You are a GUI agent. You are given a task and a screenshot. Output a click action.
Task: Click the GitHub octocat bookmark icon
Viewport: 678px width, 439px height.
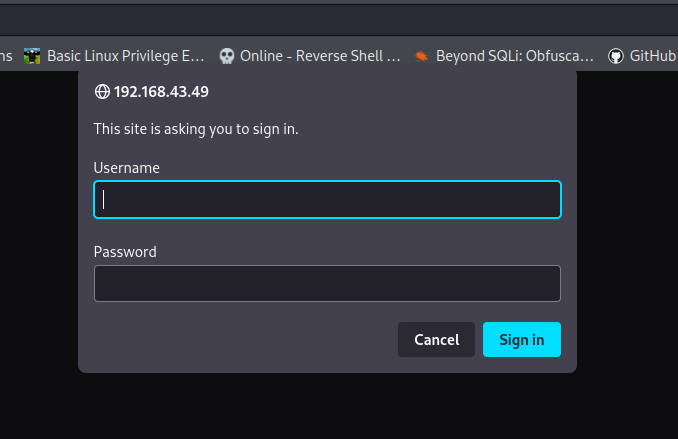pyautogui.click(x=616, y=56)
